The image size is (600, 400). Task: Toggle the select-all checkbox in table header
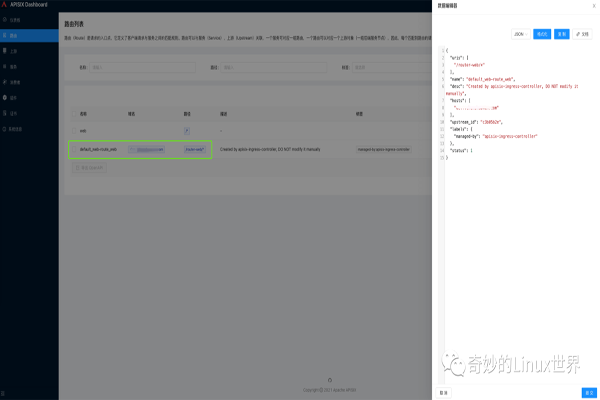(74, 114)
